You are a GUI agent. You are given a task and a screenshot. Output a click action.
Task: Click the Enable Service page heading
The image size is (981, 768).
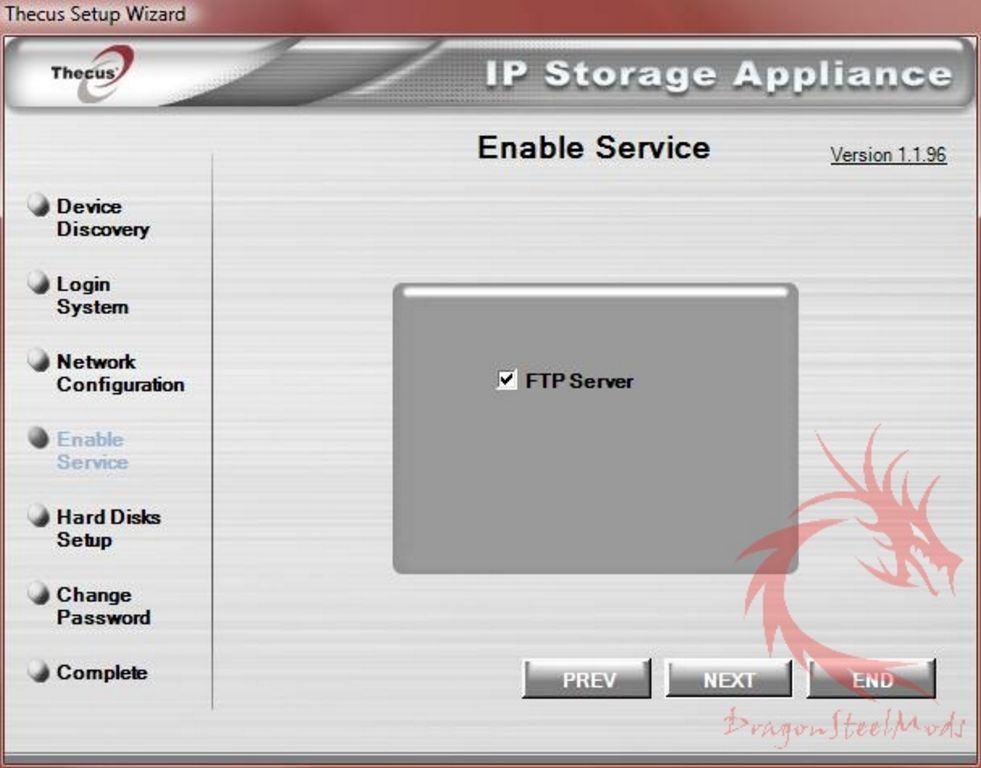coord(594,148)
